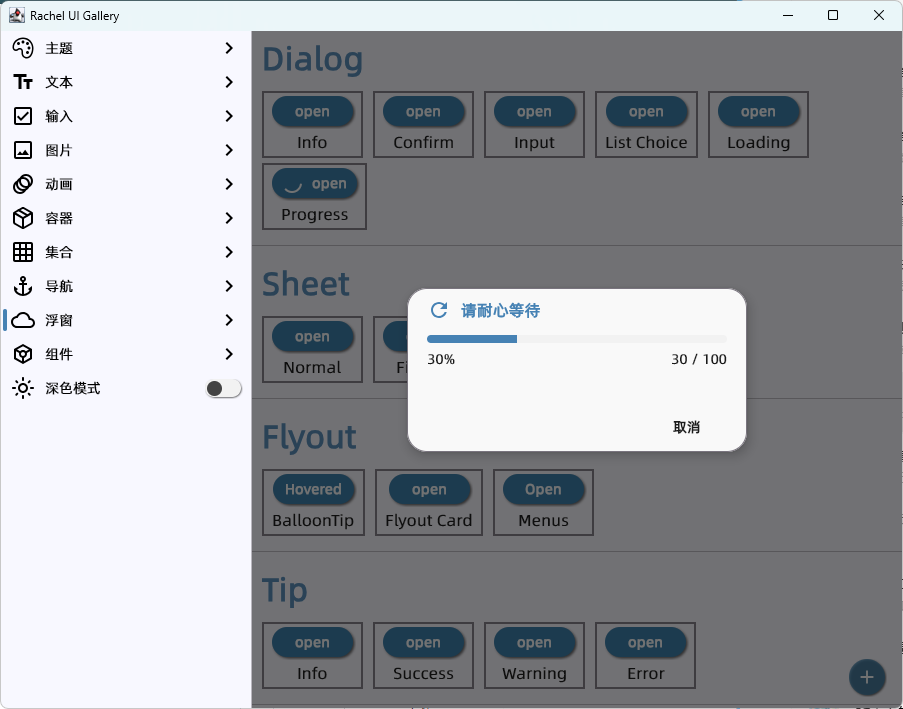Click the Hovered BalloonTip button
The height and width of the screenshot is (709, 903).
coord(313,490)
